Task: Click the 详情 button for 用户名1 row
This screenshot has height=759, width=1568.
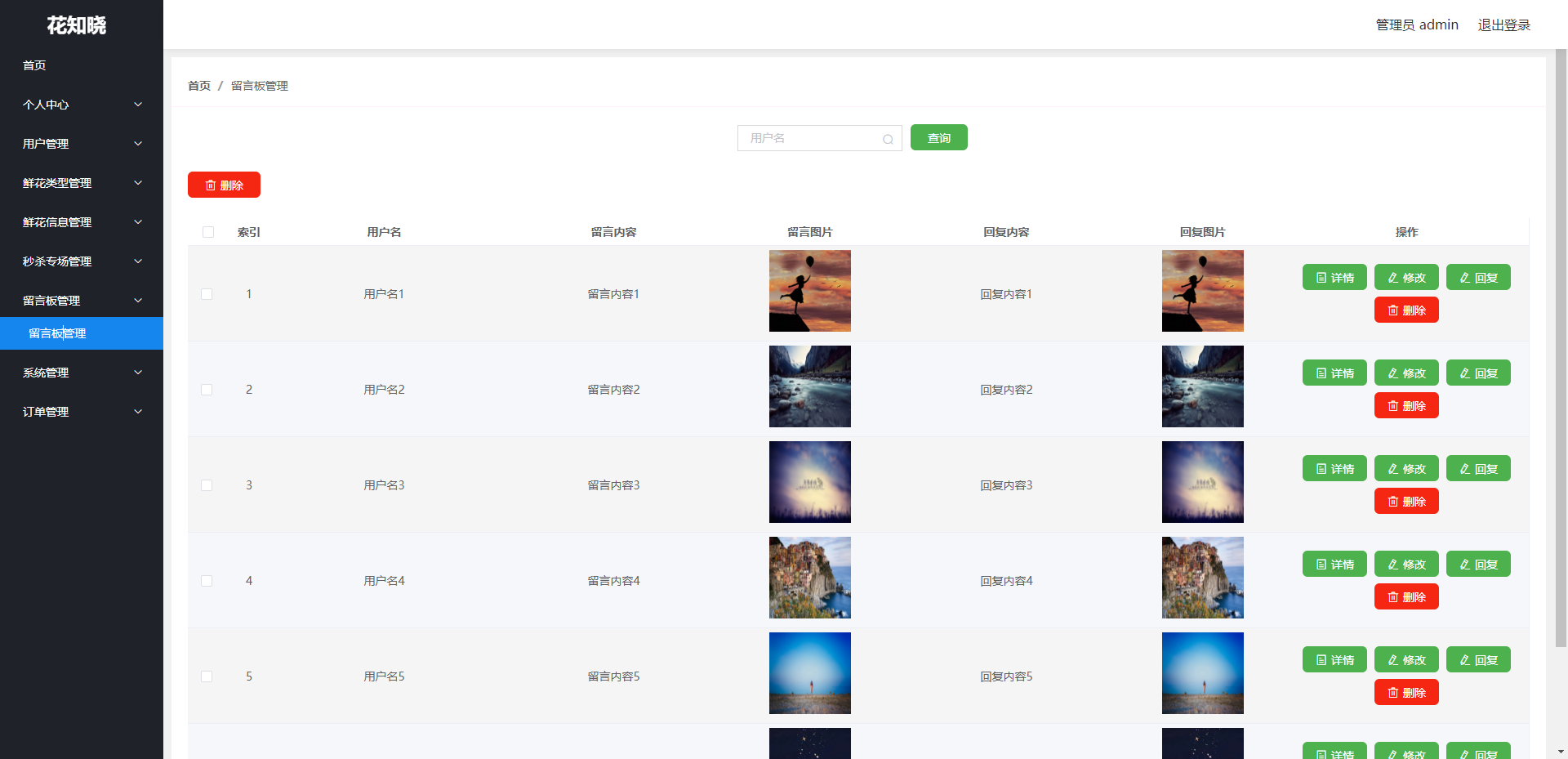Action: (x=1334, y=278)
